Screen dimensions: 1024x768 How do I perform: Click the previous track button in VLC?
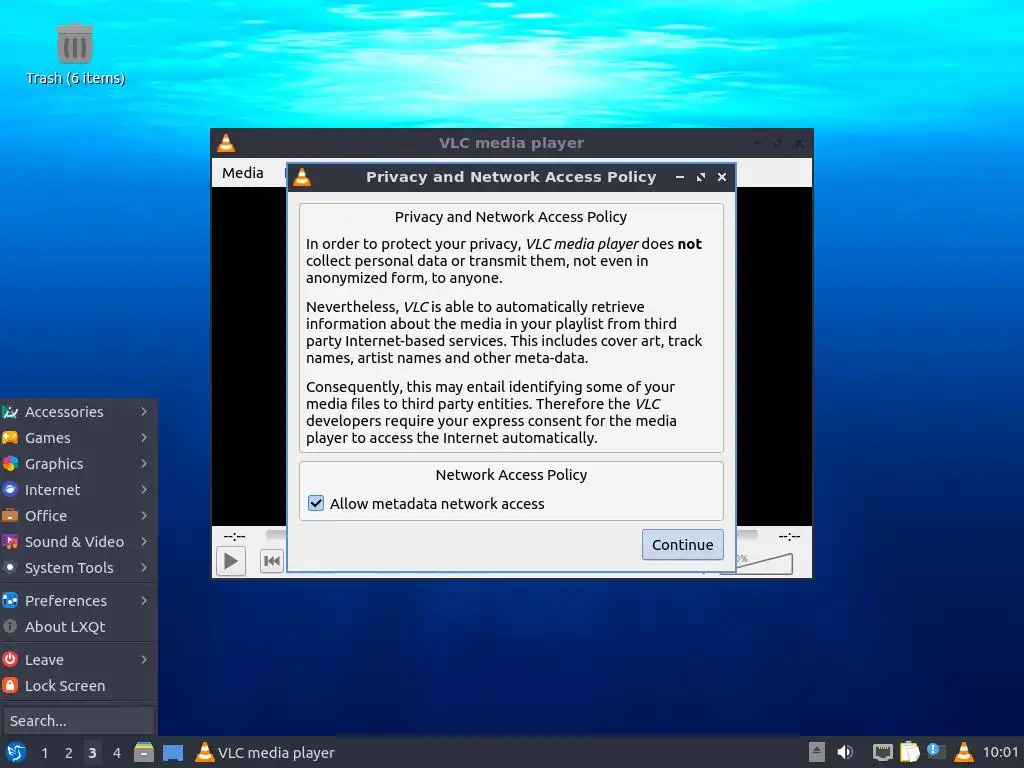point(272,561)
